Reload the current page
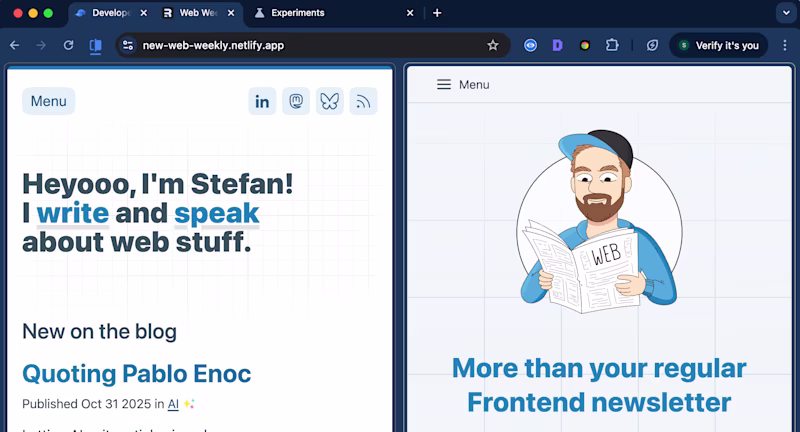This screenshot has height=432, width=800. 68,45
